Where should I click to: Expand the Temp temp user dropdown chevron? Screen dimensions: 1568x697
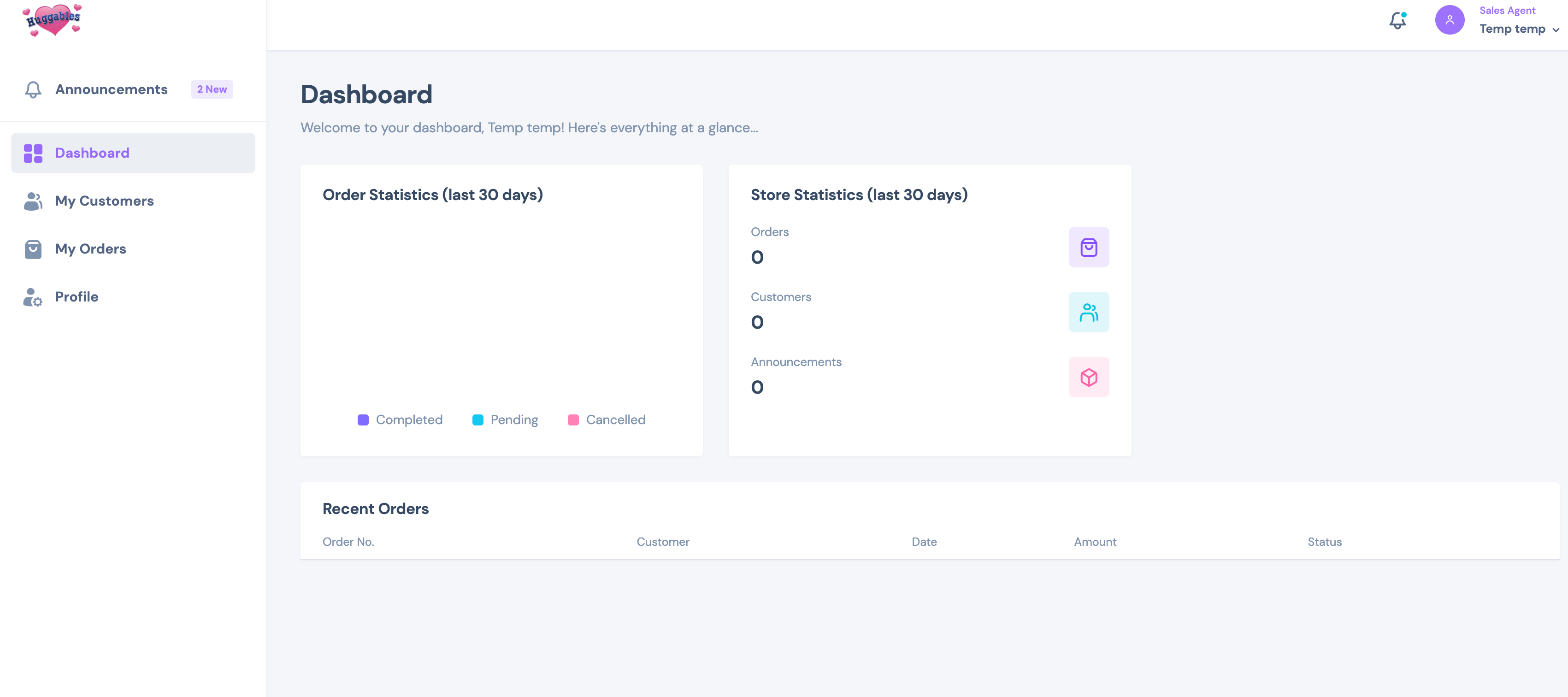[x=1556, y=30]
